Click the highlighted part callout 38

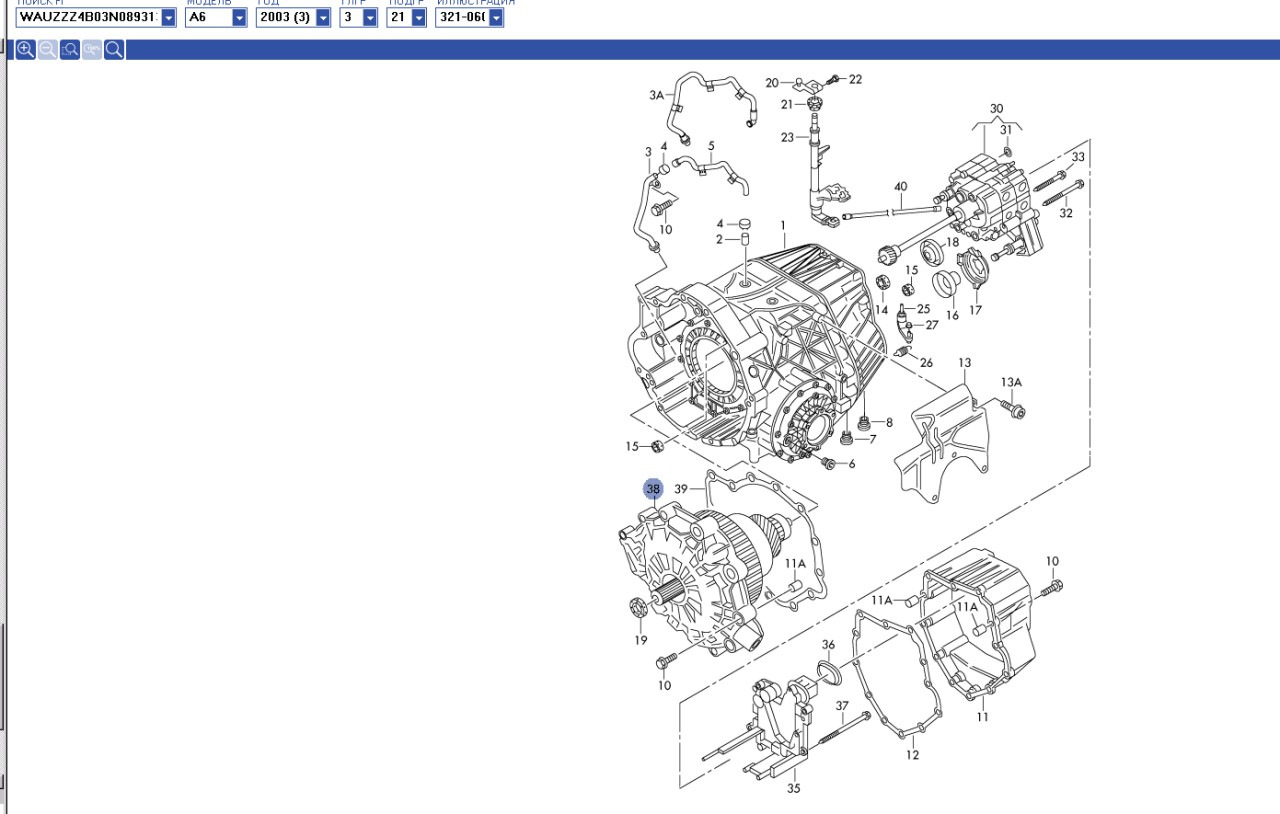(653, 489)
